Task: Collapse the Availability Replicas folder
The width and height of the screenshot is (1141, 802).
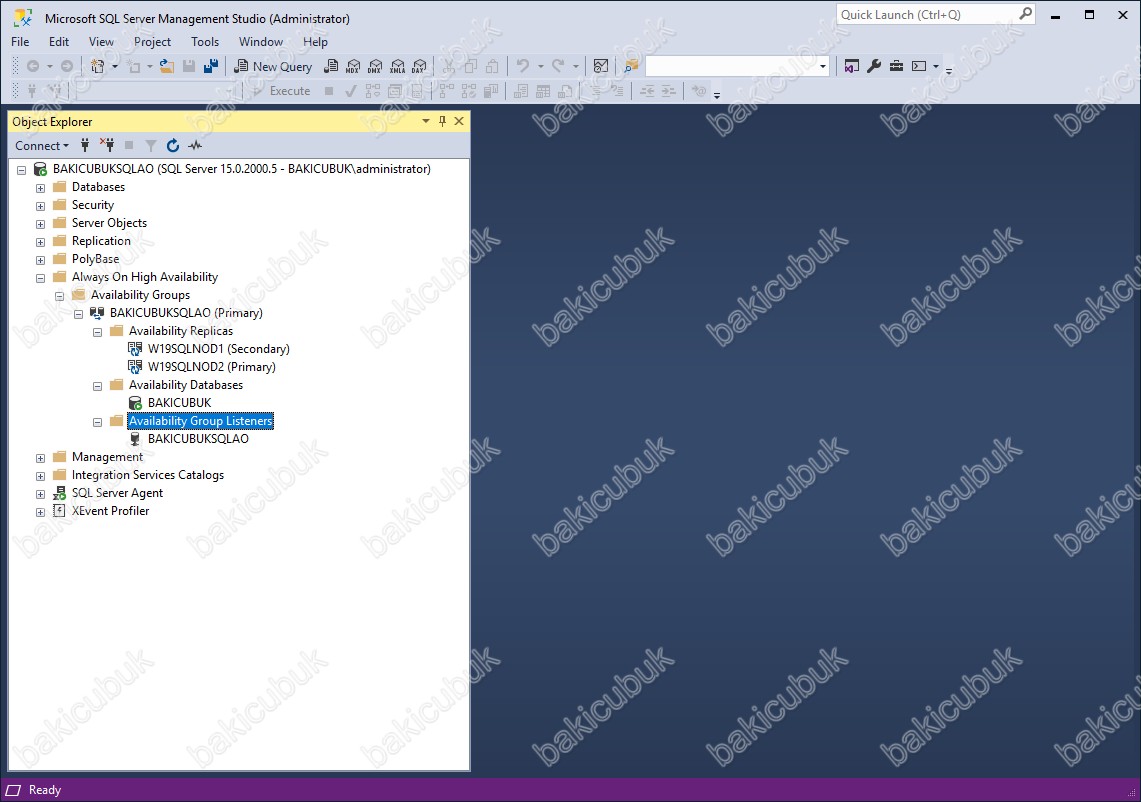Action: [x=97, y=332]
